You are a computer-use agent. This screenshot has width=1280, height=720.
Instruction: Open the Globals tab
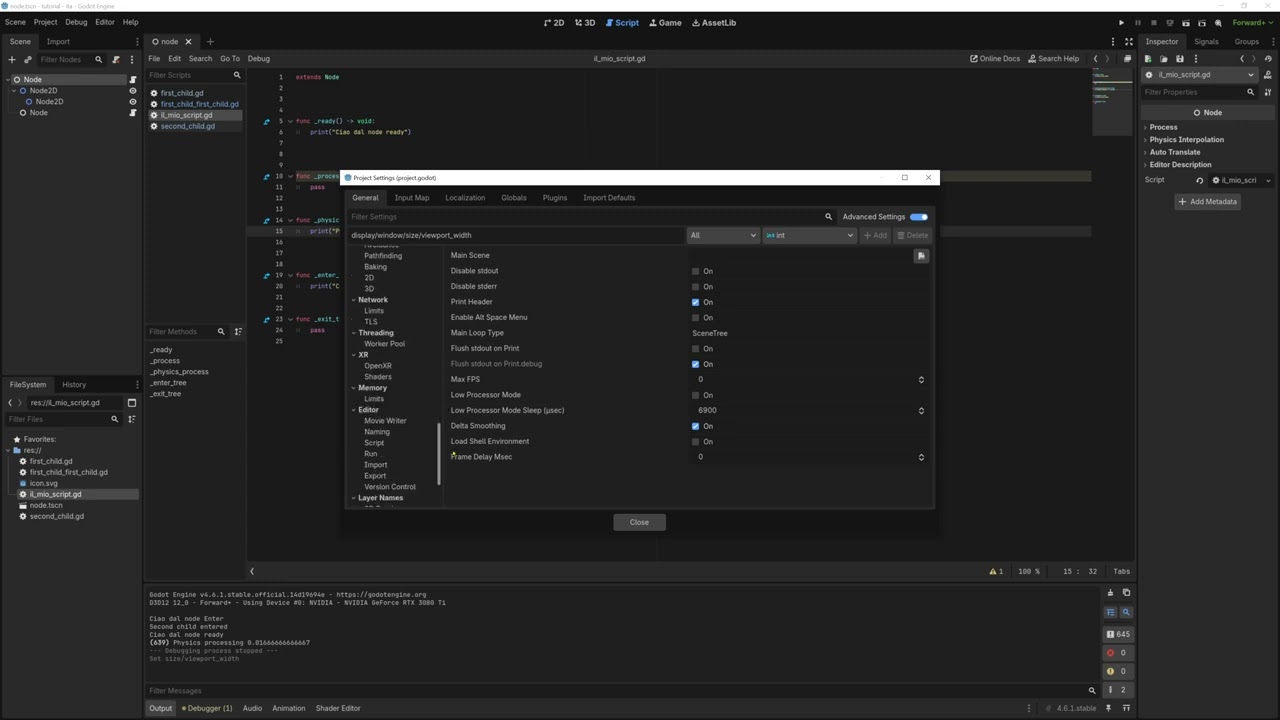click(x=514, y=198)
